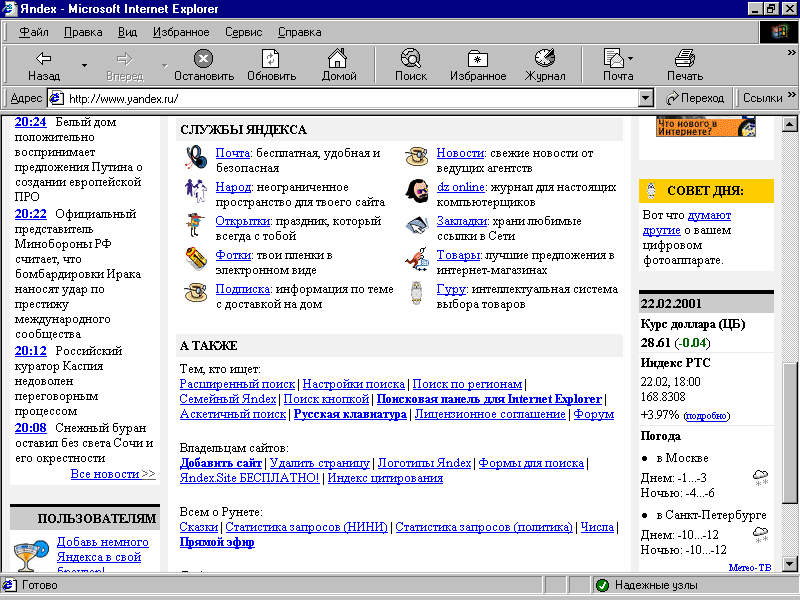Click the Надежные узлы security zone icon
This screenshot has width=800, height=600.
603,585
